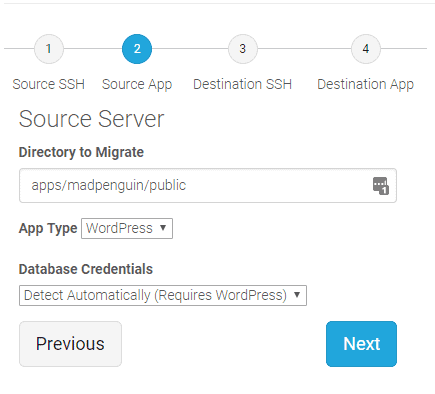Click the arrow on App Type select
Screen dimensions: 435x394
(163, 228)
